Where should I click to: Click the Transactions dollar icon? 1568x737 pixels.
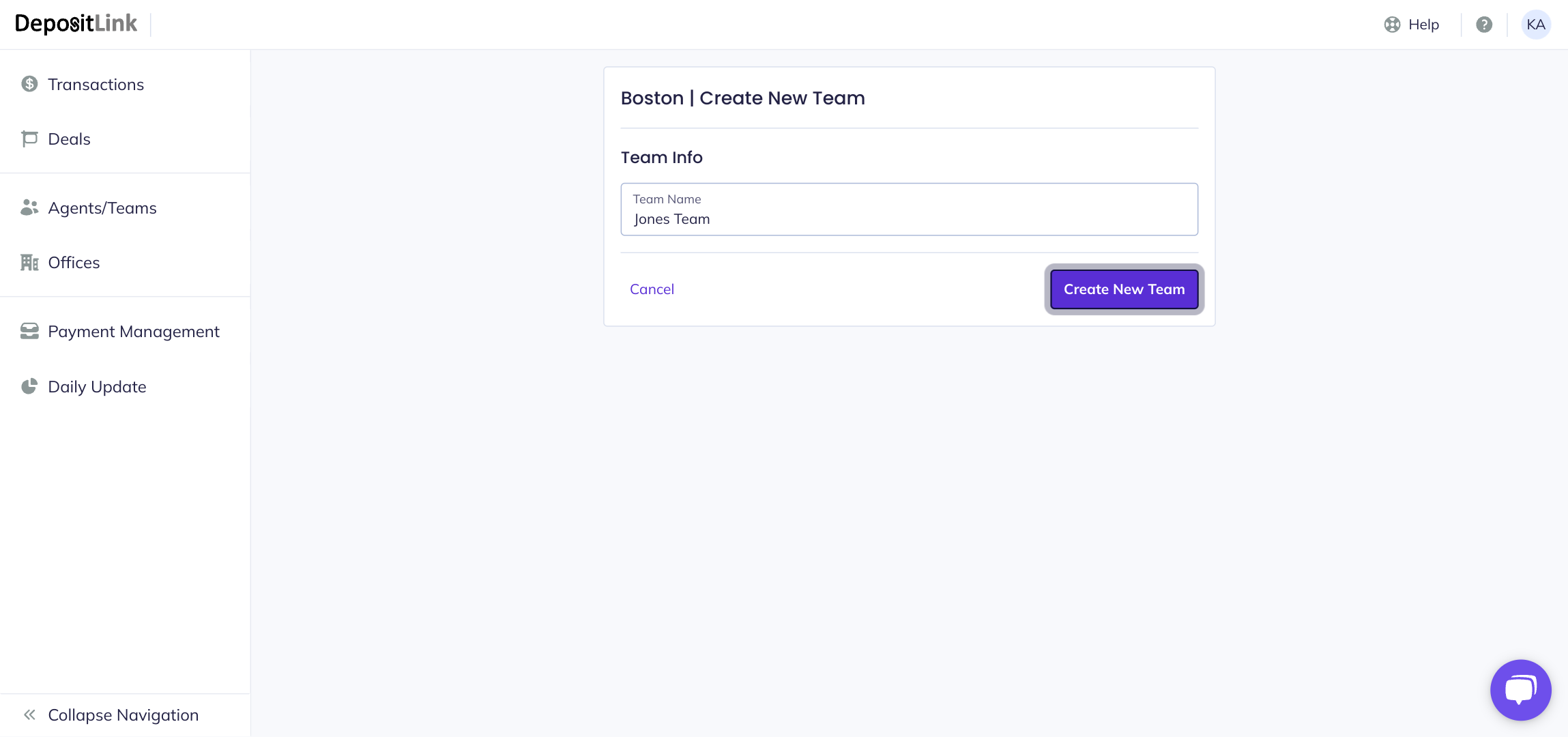tap(29, 84)
